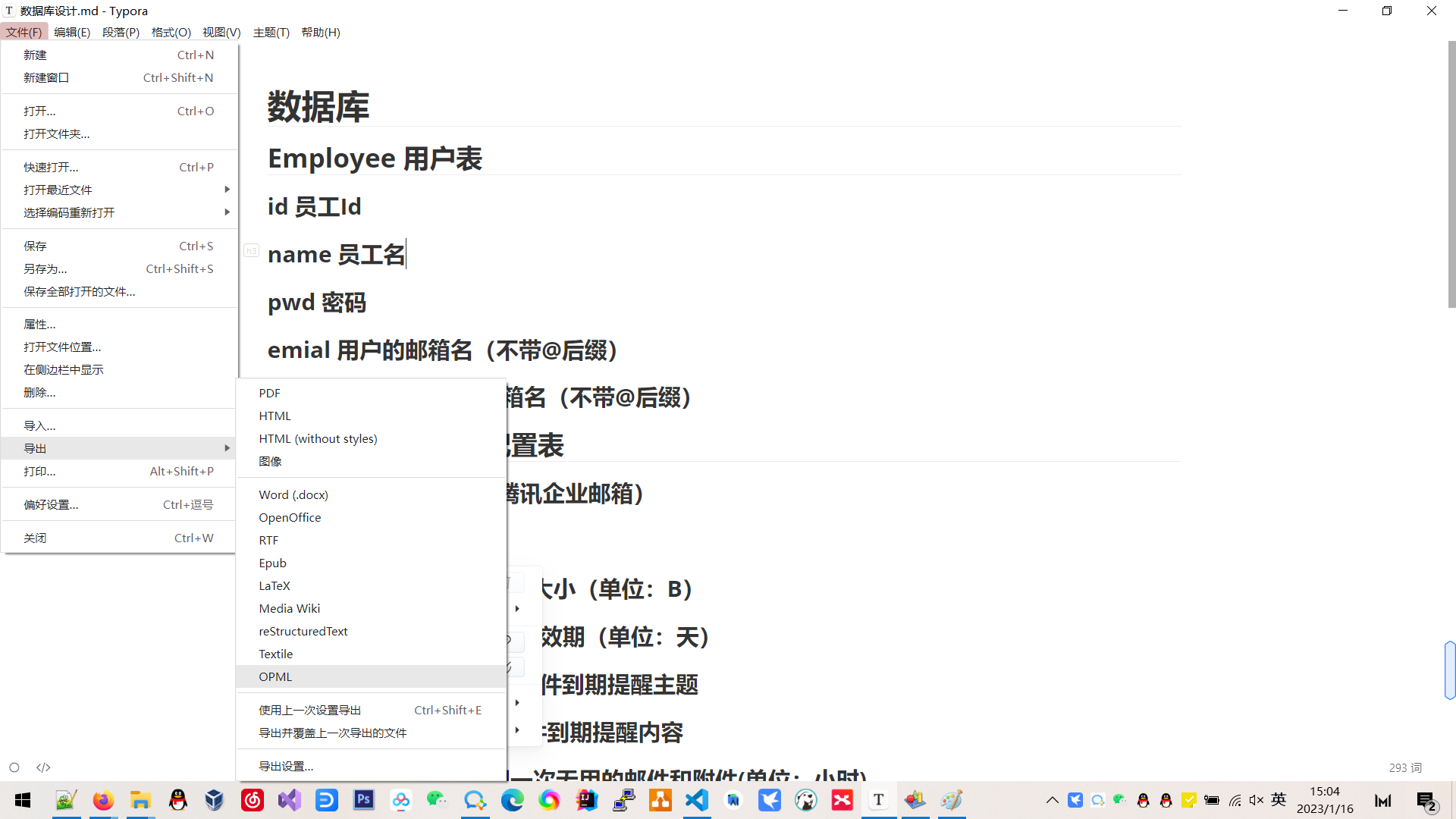Open Microsoft Edge from the taskbar
This screenshot has width=1456, height=819.
(x=513, y=800)
